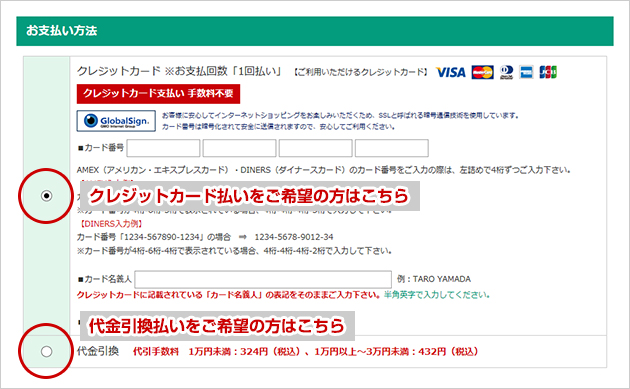Click the カード名義人 cardholder name field

point(263,279)
